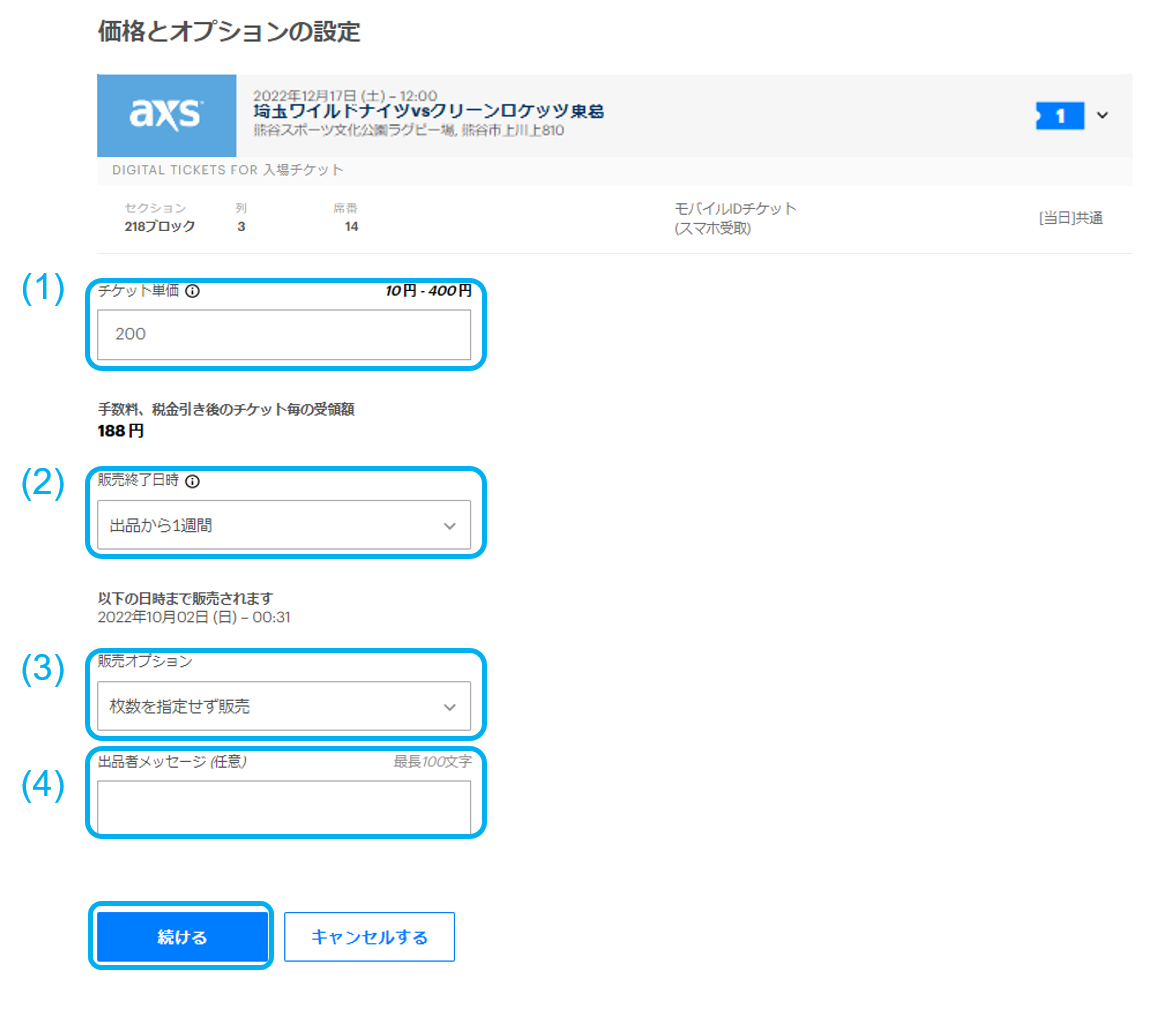The width and height of the screenshot is (1150, 1021).
Task: Click the AXS logo thumbnail
Action: click(166, 116)
